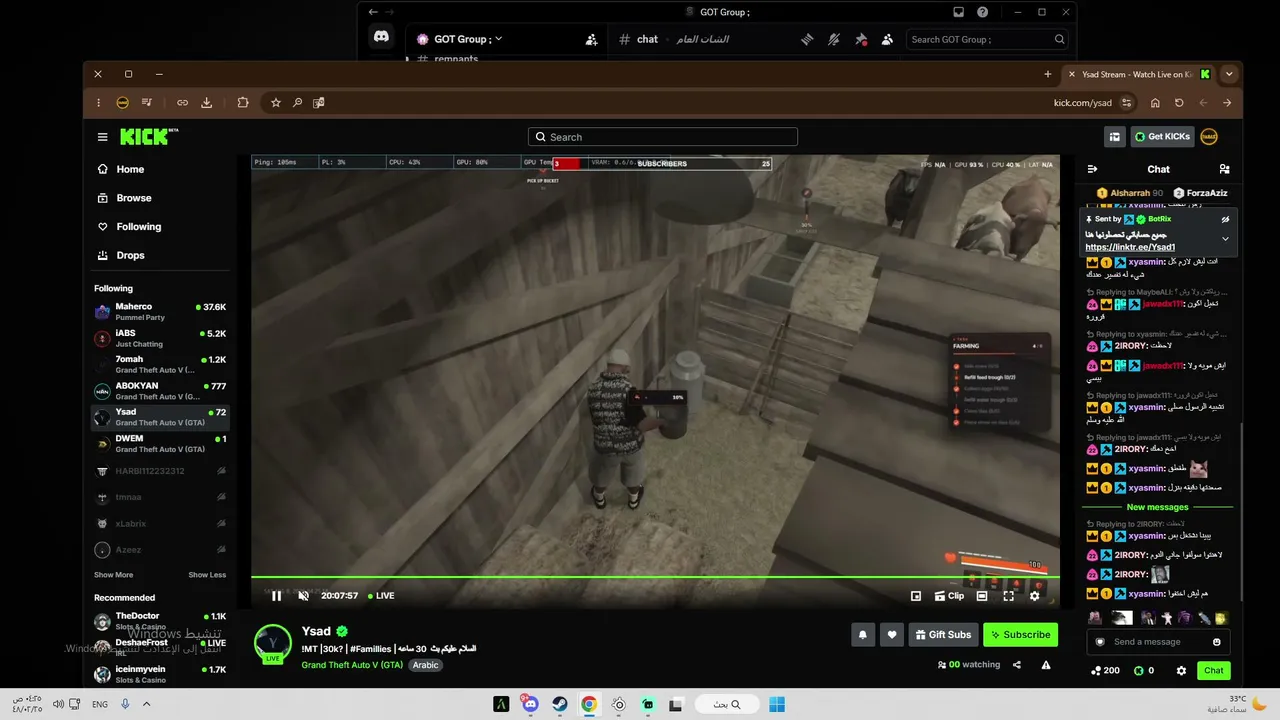Click the Kick search field
Image resolution: width=1280 pixels, height=720 pixels.
coord(663,137)
